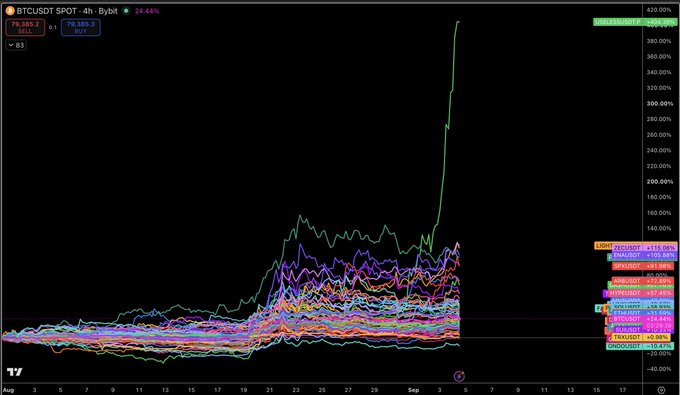Click the 79,385.3 BUY button

[81, 27]
